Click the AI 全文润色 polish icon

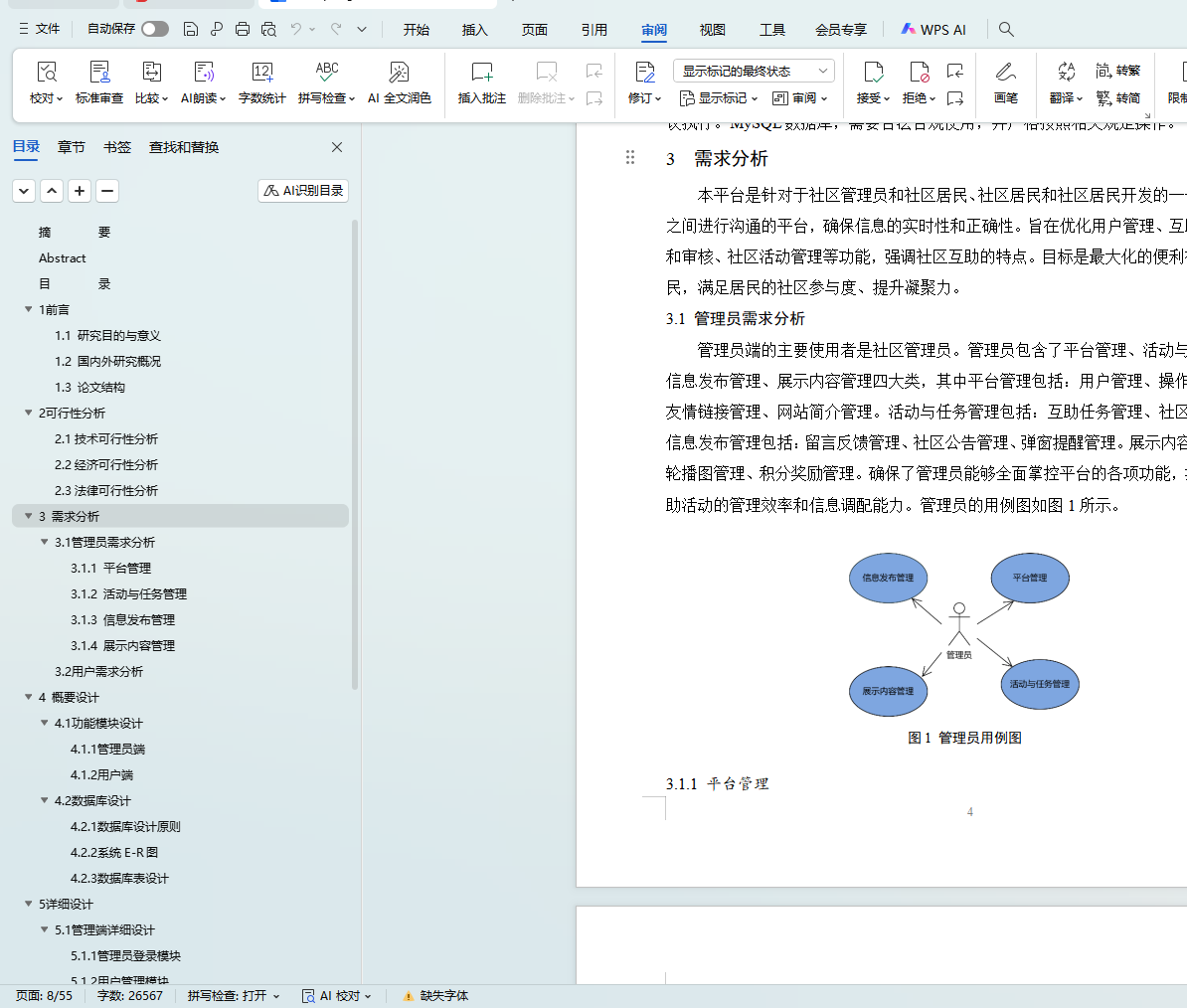pyautogui.click(x=399, y=74)
